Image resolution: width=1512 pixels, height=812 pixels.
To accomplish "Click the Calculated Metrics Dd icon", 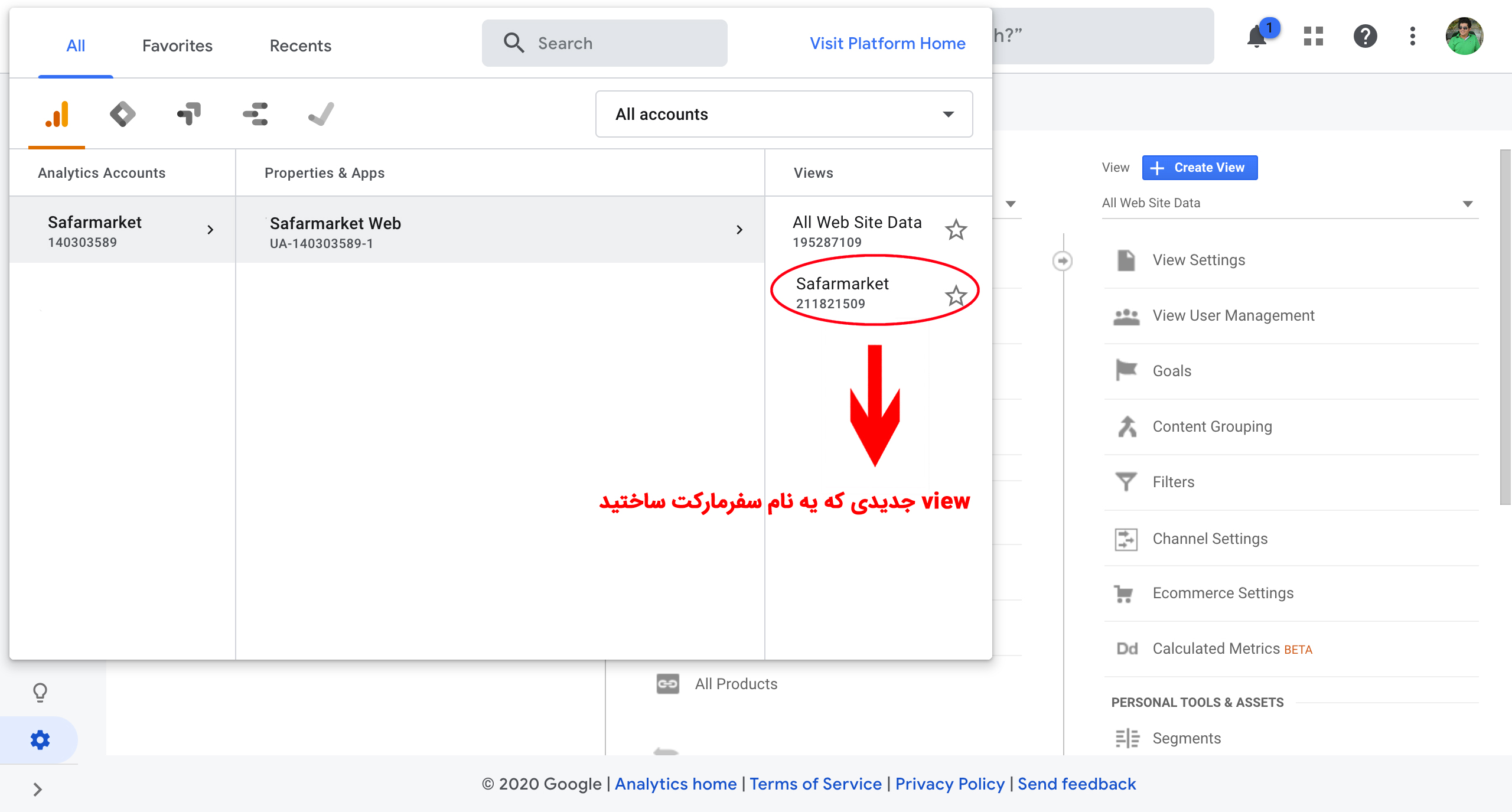I will 1127,649.
